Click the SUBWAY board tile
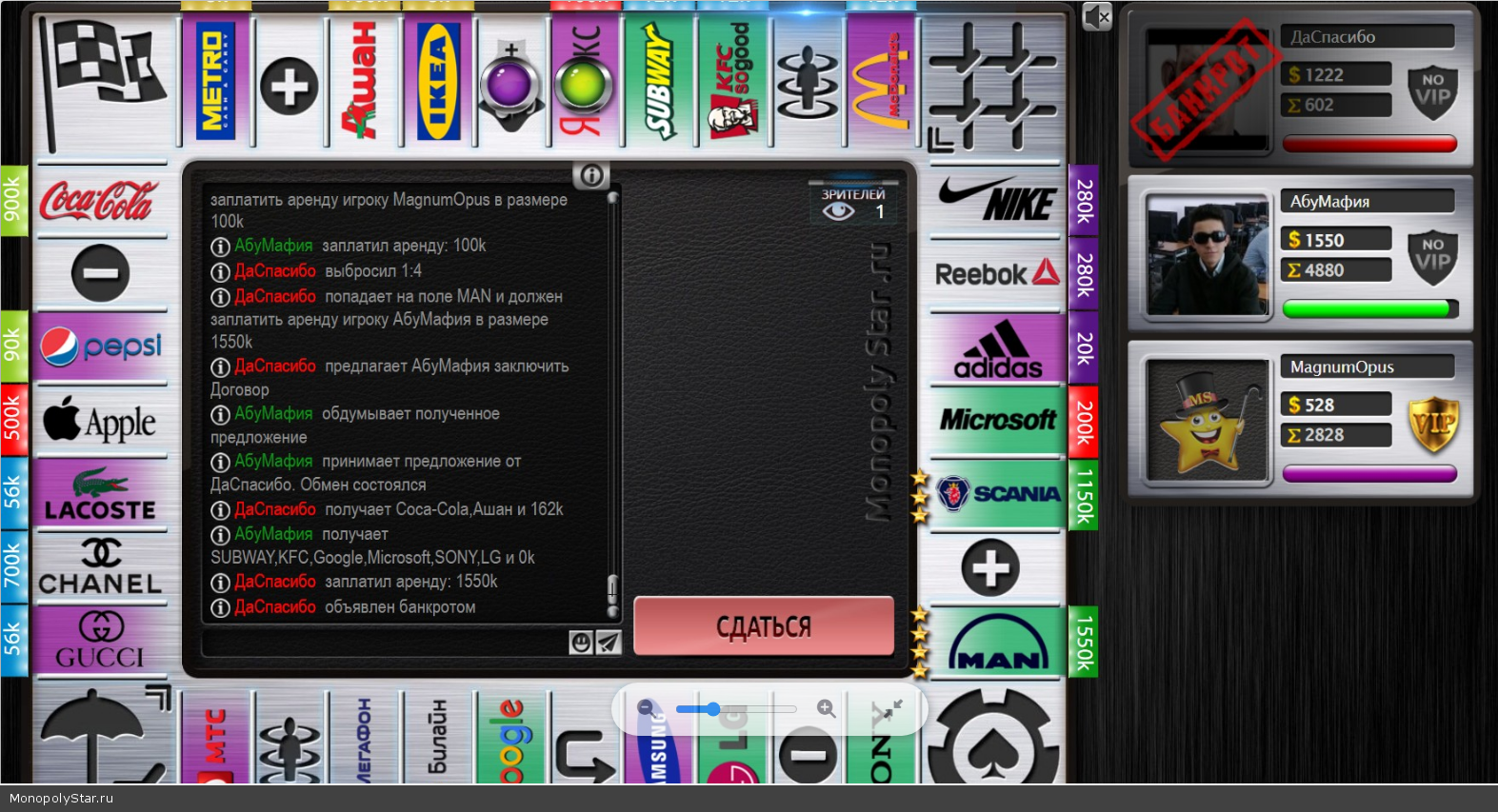The width and height of the screenshot is (1498, 812). (x=660, y=80)
